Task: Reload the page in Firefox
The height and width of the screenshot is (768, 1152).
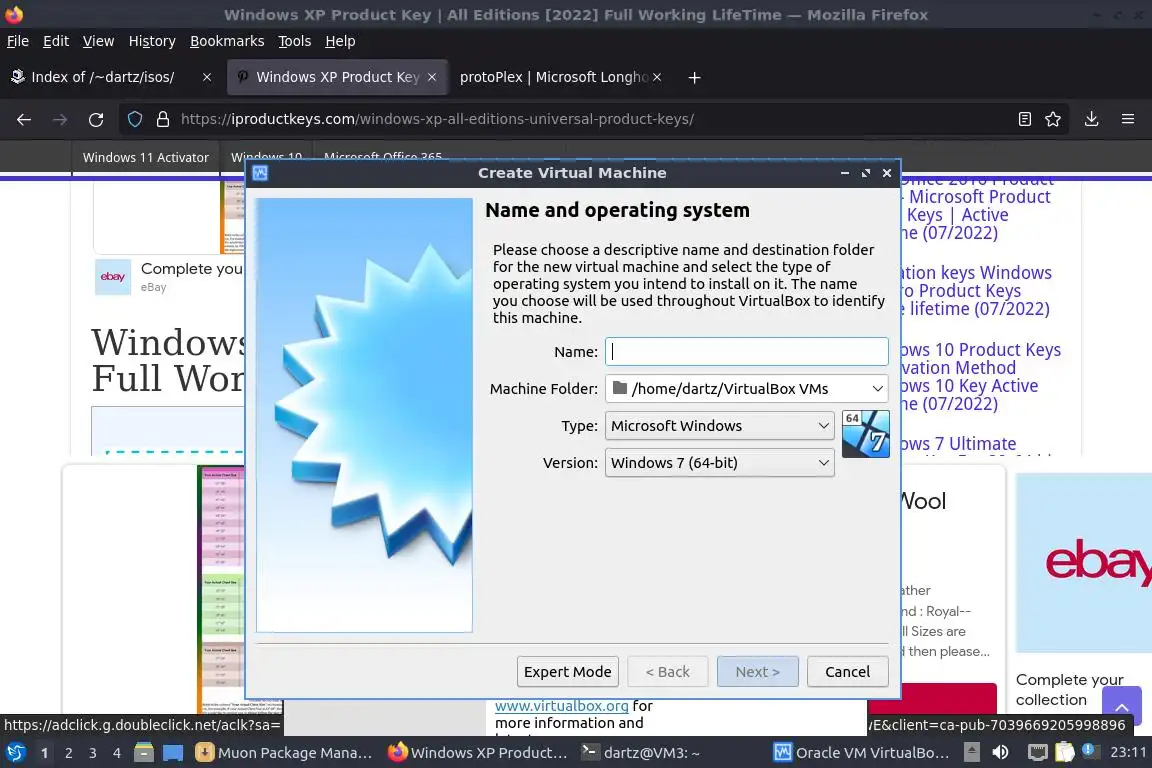Action: tap(96, 119)
